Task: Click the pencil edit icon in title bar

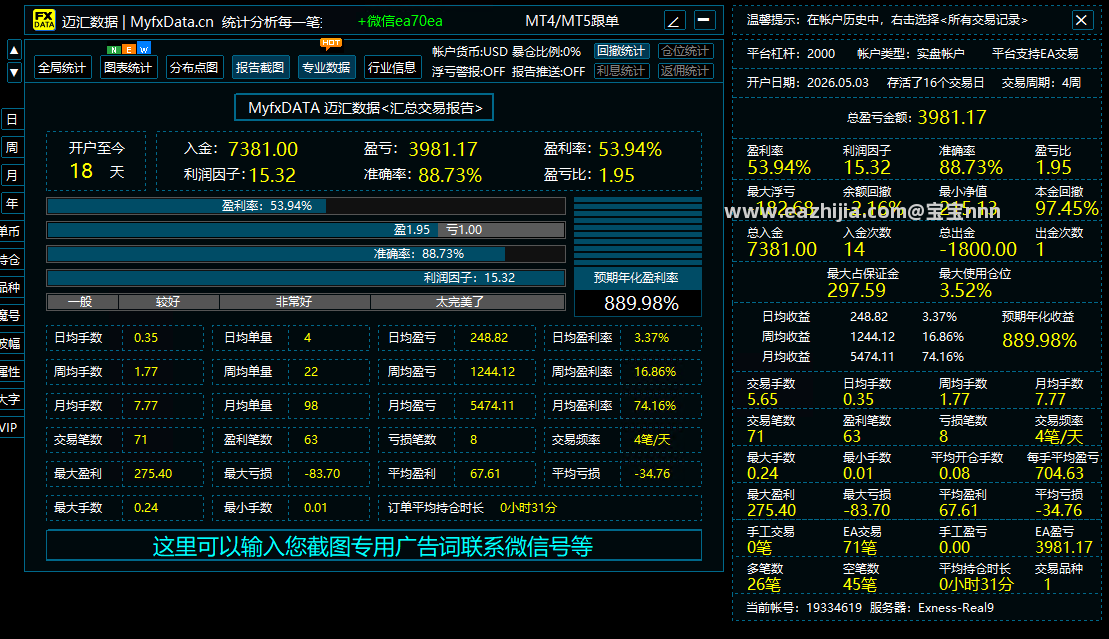Action: click(674, 21)
